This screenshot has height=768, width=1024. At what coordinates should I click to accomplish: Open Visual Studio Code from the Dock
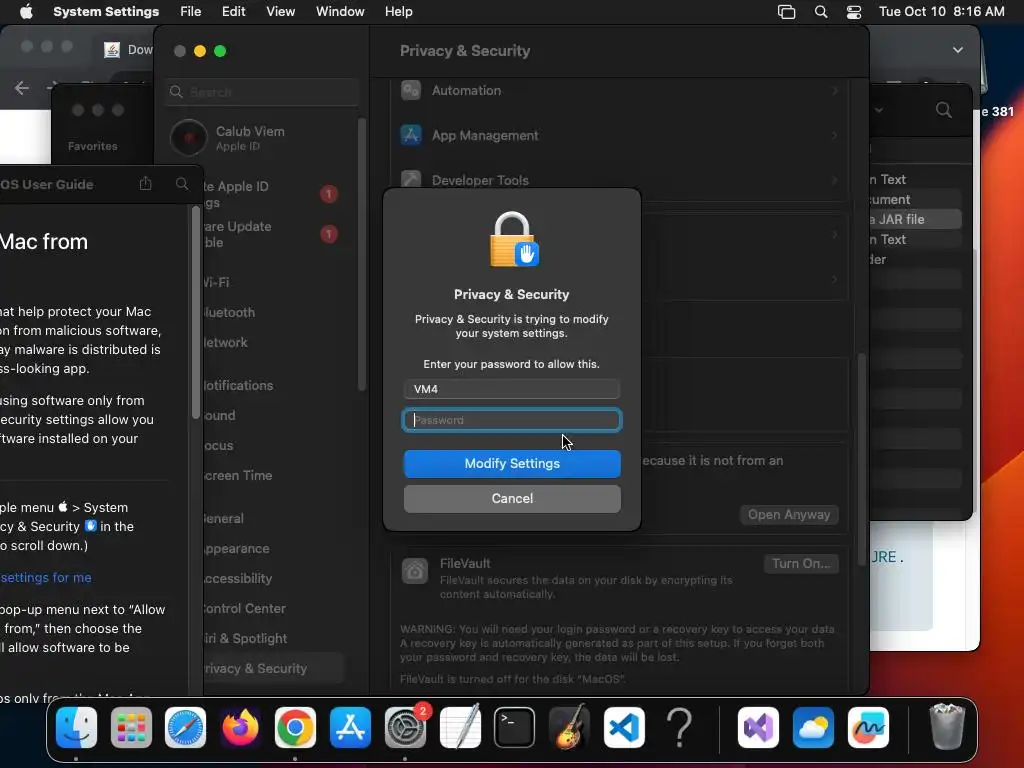(x=624, y=727)
